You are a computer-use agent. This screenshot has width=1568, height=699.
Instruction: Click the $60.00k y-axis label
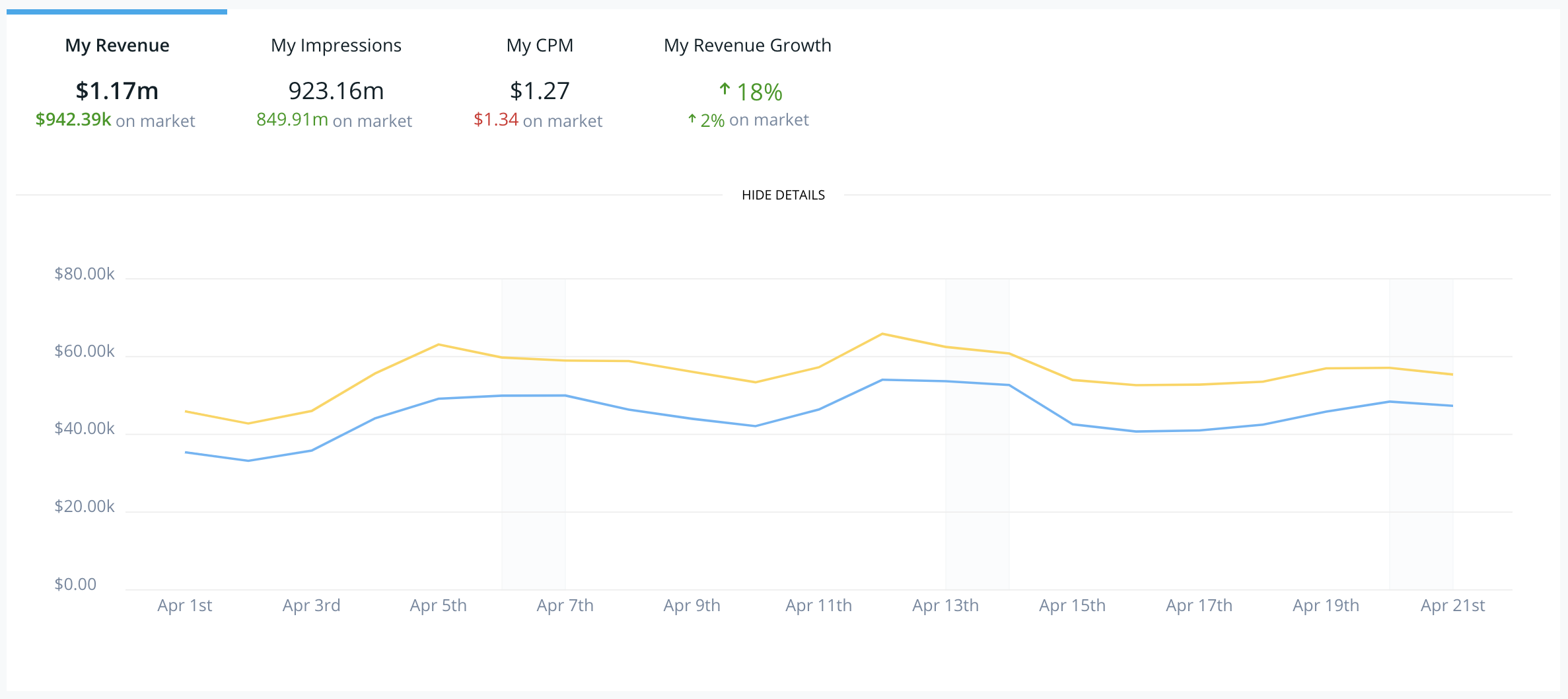coord(85,351)
